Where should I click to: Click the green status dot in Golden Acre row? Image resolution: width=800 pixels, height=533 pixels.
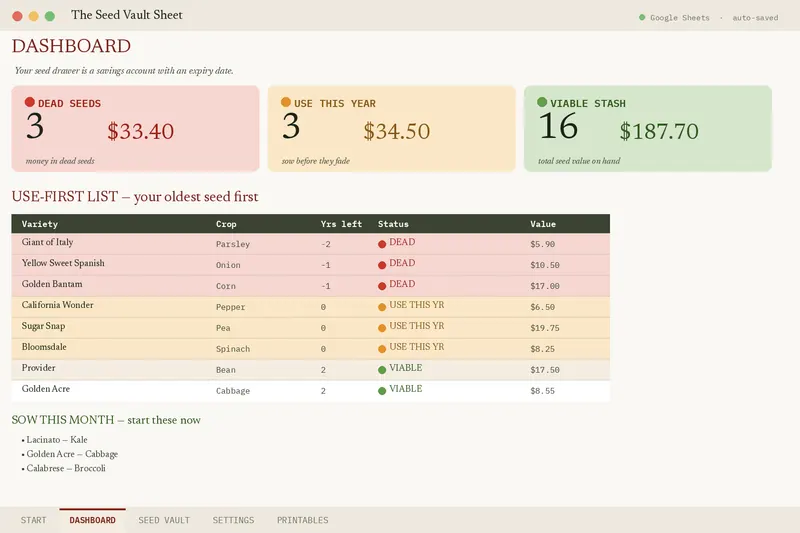[382, 391]
